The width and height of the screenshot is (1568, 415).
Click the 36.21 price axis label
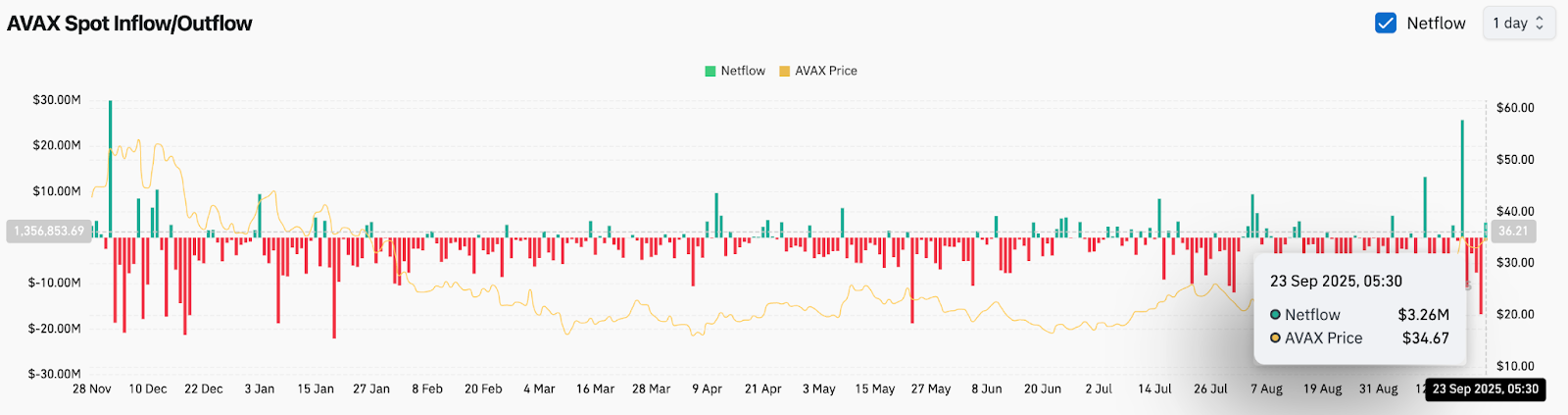(x=1512, y=232)
